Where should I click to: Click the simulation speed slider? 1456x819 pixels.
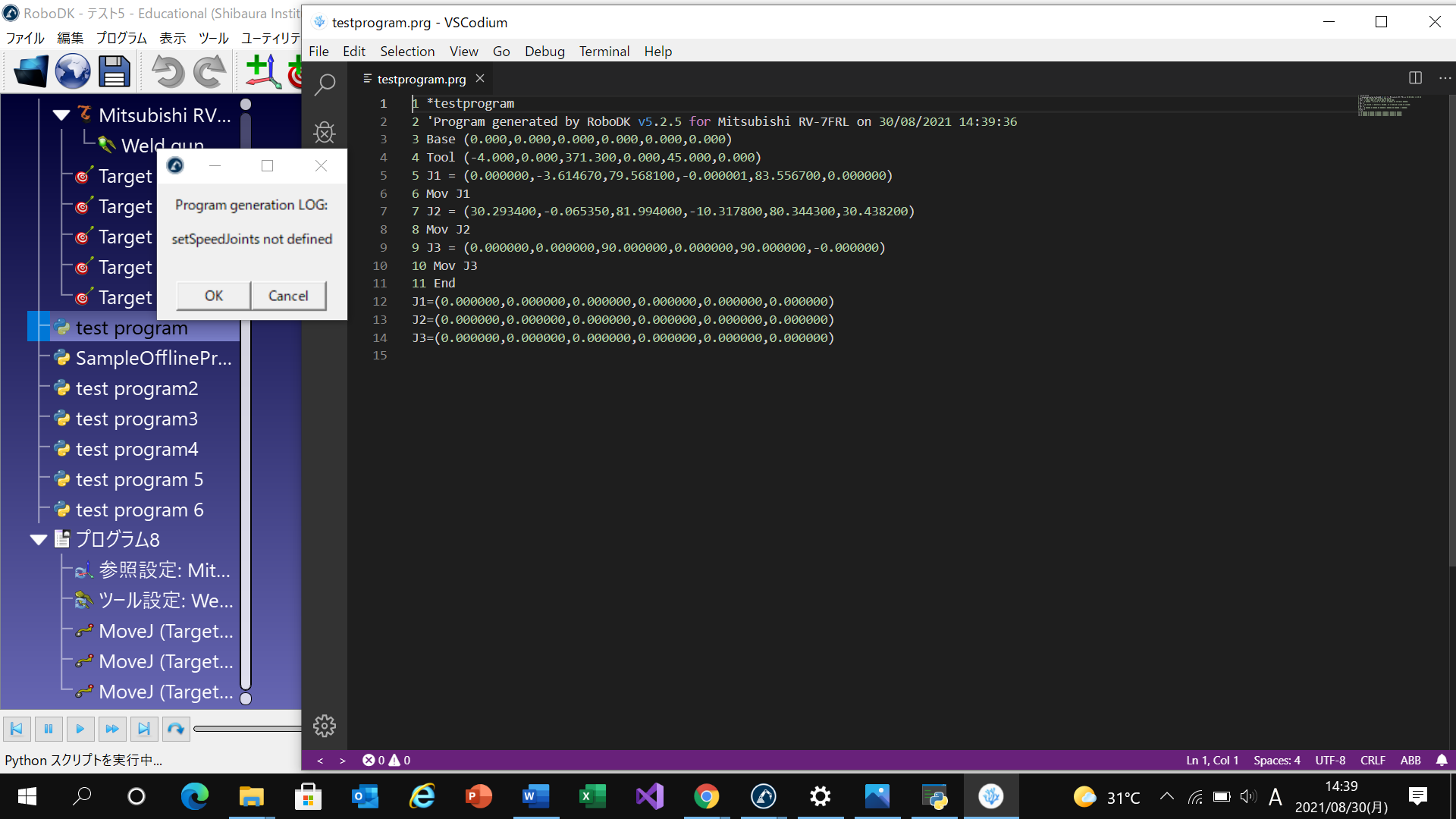[x=246, y=729]
